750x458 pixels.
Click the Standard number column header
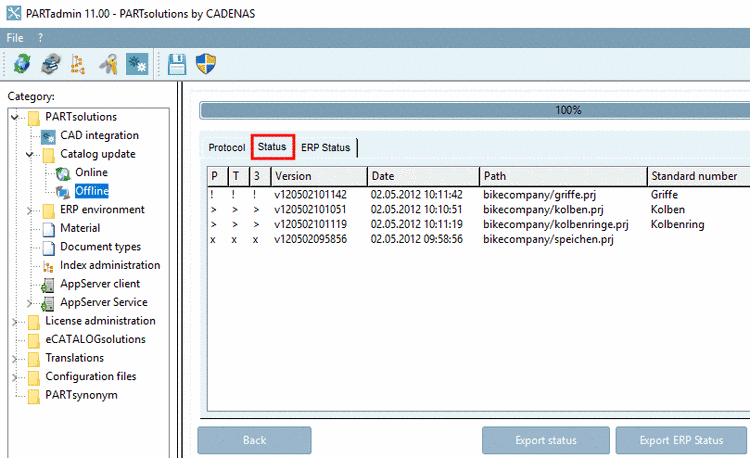click(x=698, y=176)
